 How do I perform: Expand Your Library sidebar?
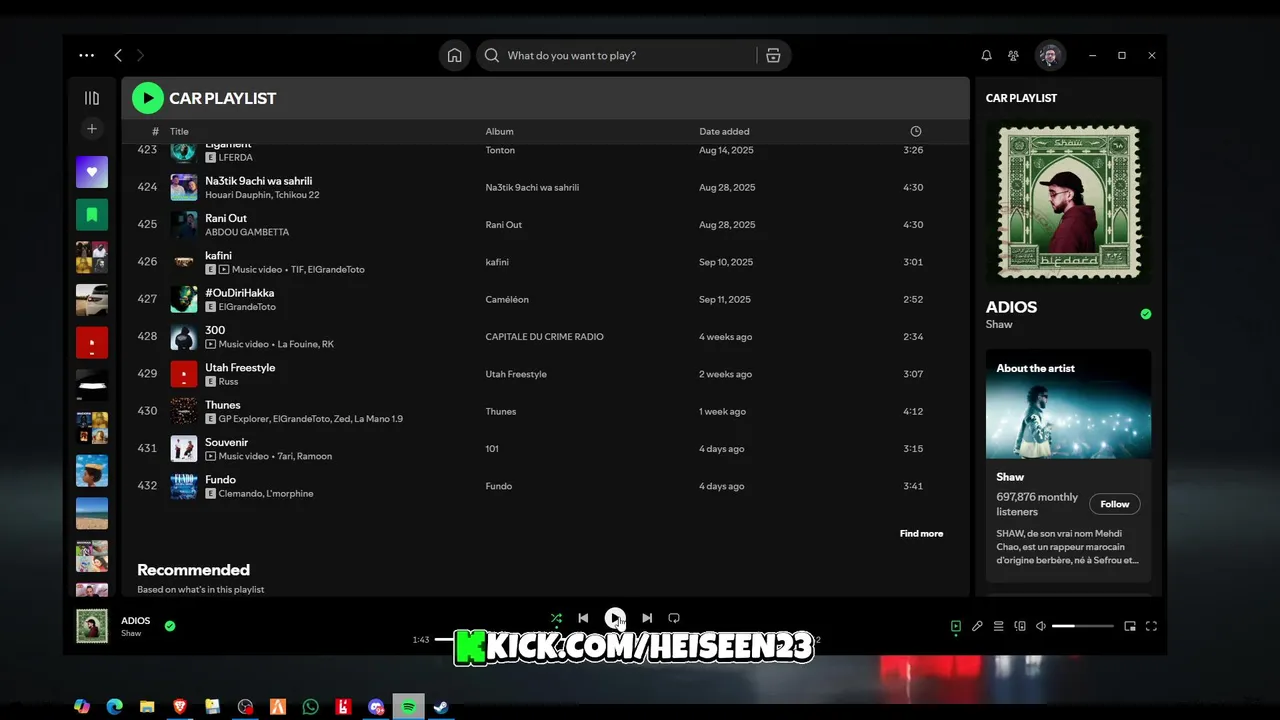pos(92,98)
